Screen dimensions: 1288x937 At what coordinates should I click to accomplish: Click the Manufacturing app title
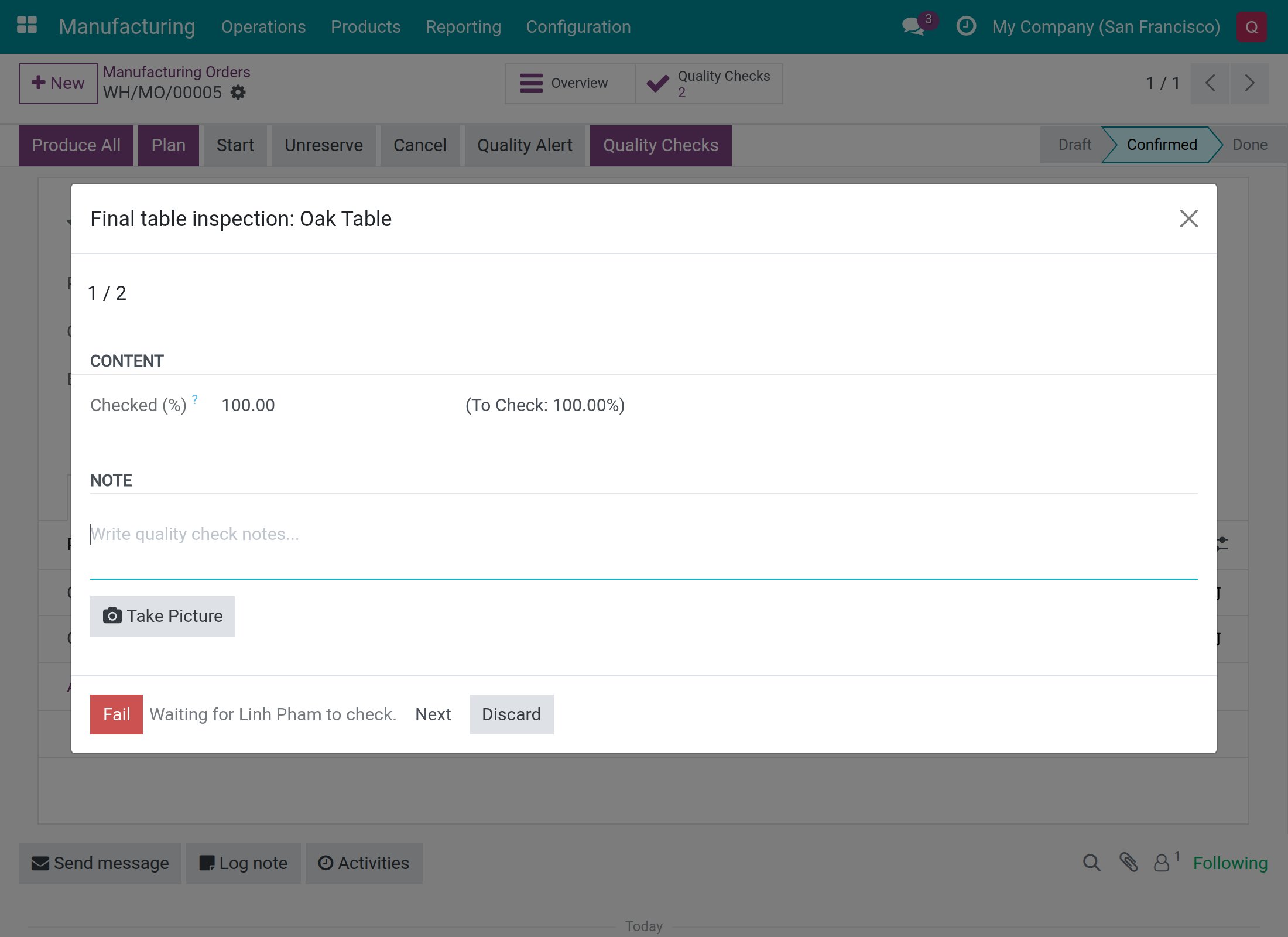(x=126, y=26)
